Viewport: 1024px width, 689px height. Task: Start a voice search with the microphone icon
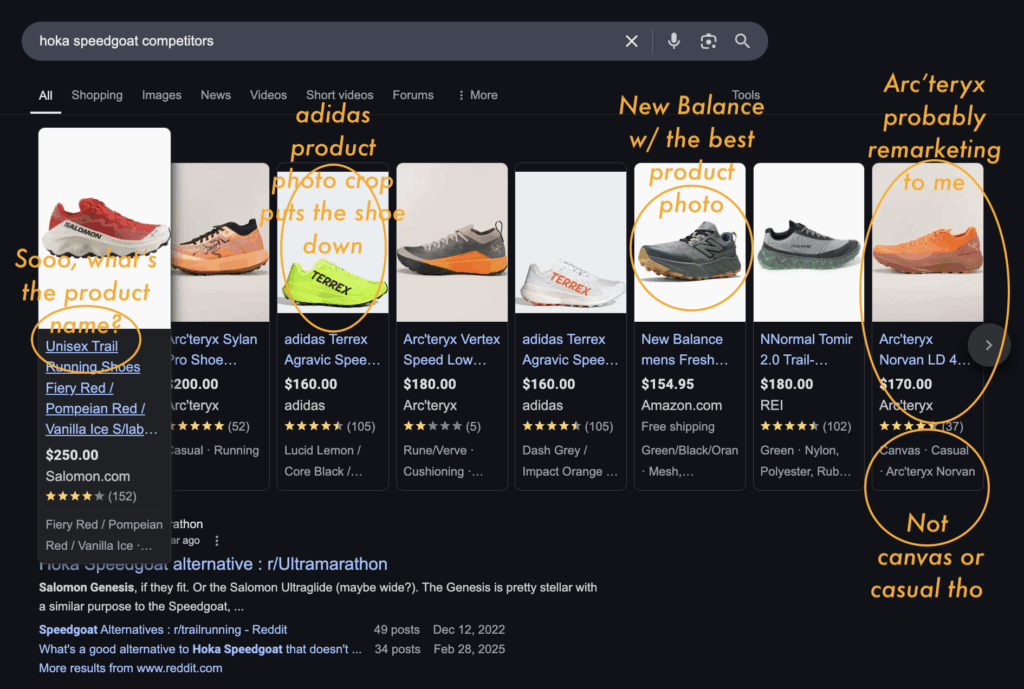pos(673,41)
